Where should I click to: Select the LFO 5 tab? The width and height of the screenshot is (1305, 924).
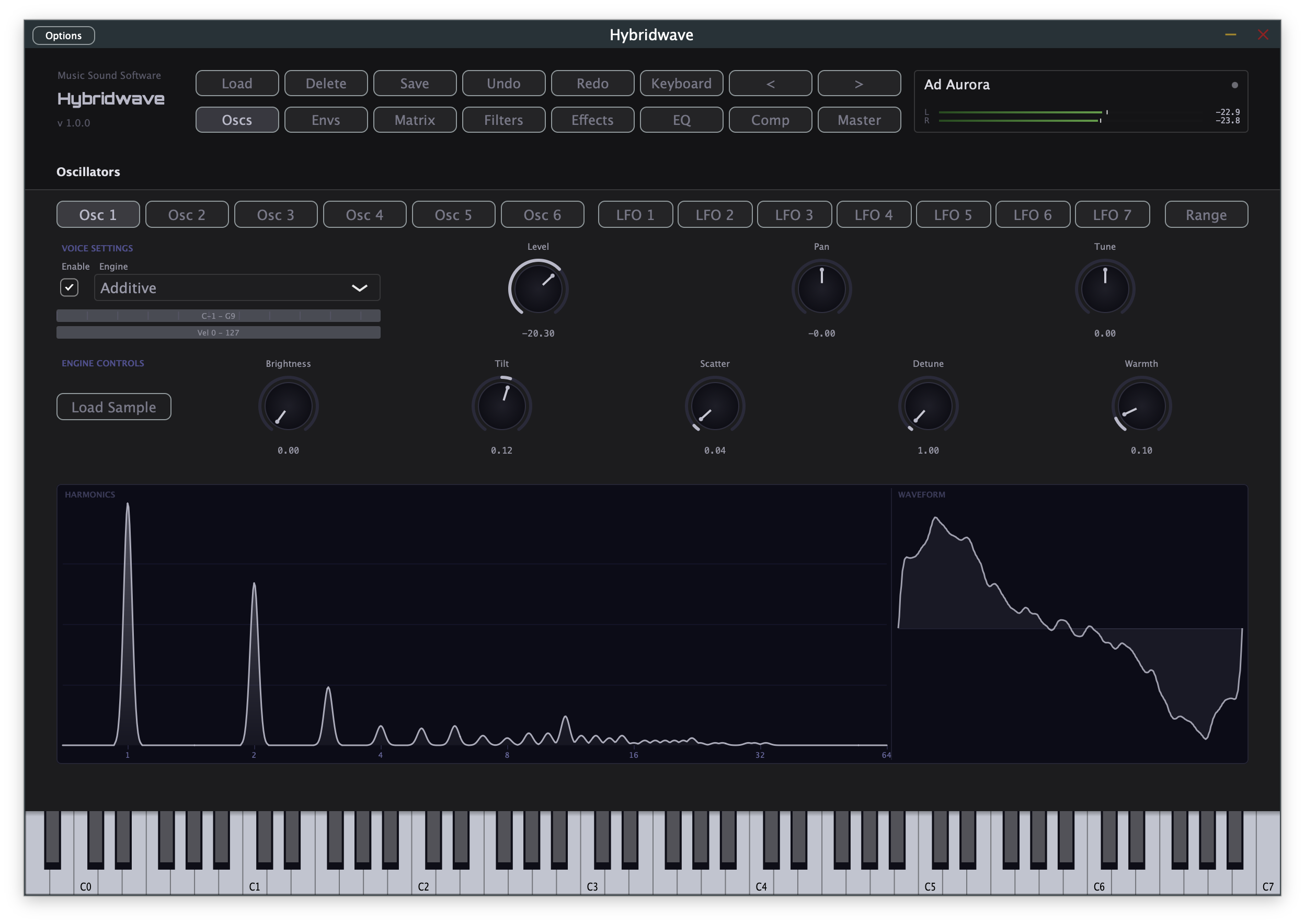(x=953, y=214)
